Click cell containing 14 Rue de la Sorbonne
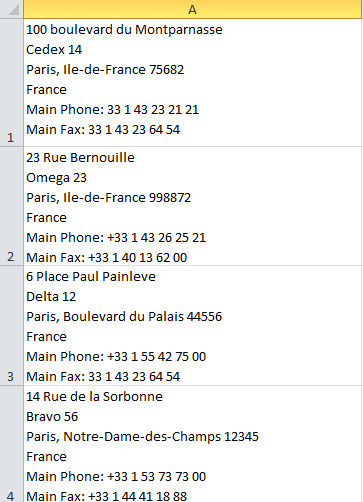 (x=193, y=444)
